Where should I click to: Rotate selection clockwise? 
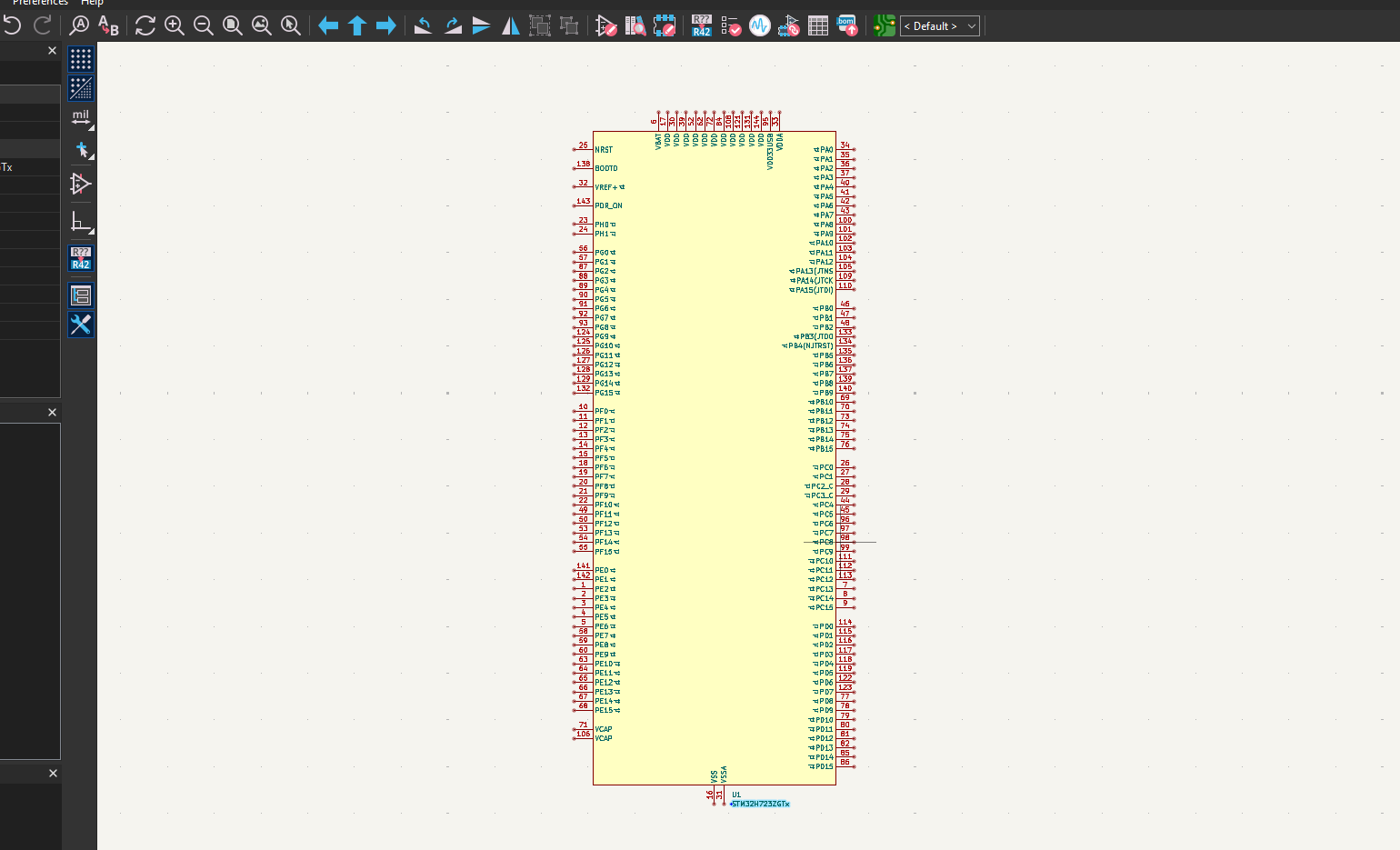(x=453, y=25)
